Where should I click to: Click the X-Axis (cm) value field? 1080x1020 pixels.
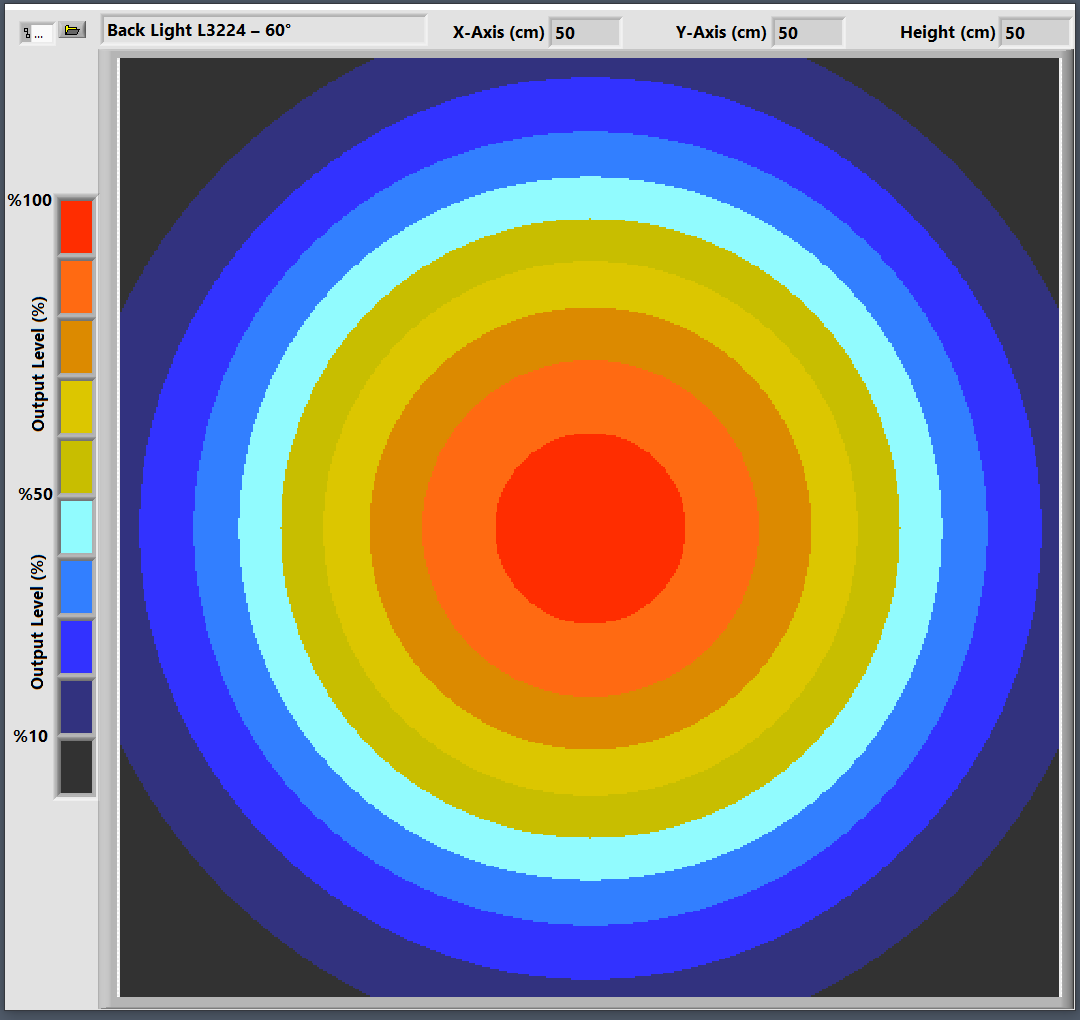pos(585,32)
